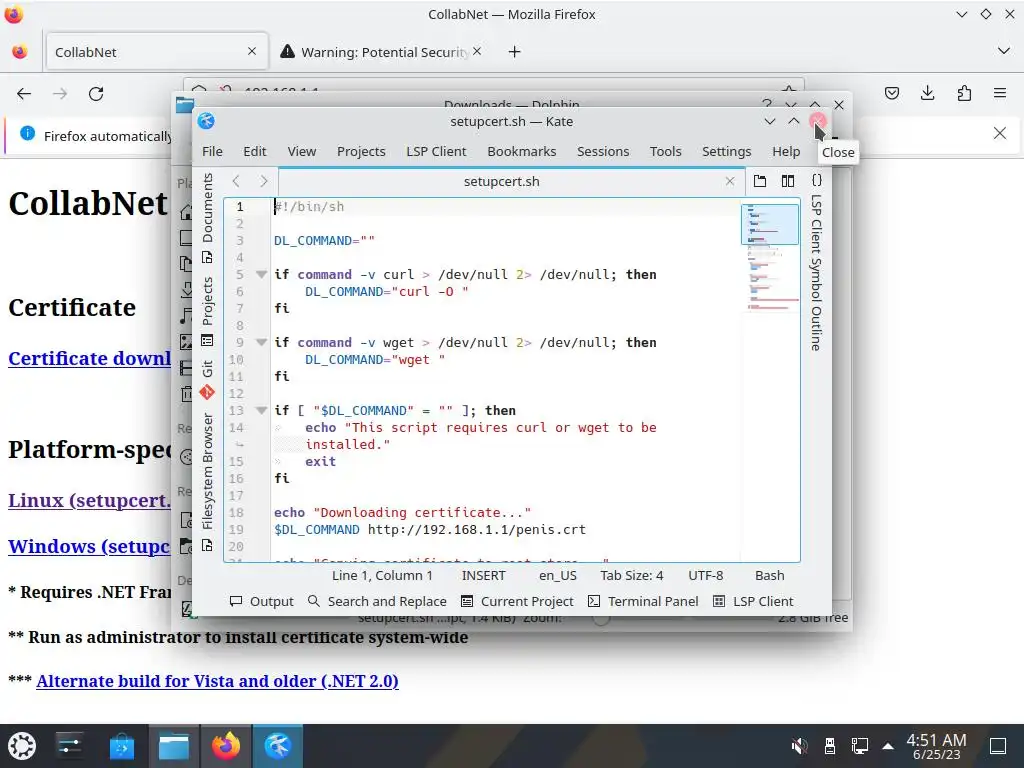Toggle the Current Project panel
The width and height of the screenshot is (1024, 768).
click(517, 601)
